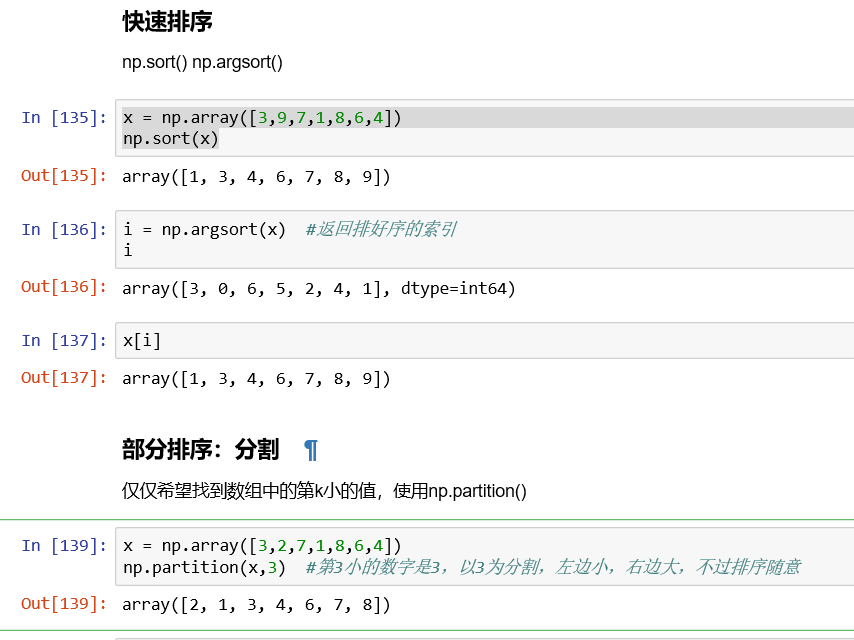This screenshot has width=854, height=640.
Task: Click the Out[139] prompt label
Action: (x=64, y=604)
